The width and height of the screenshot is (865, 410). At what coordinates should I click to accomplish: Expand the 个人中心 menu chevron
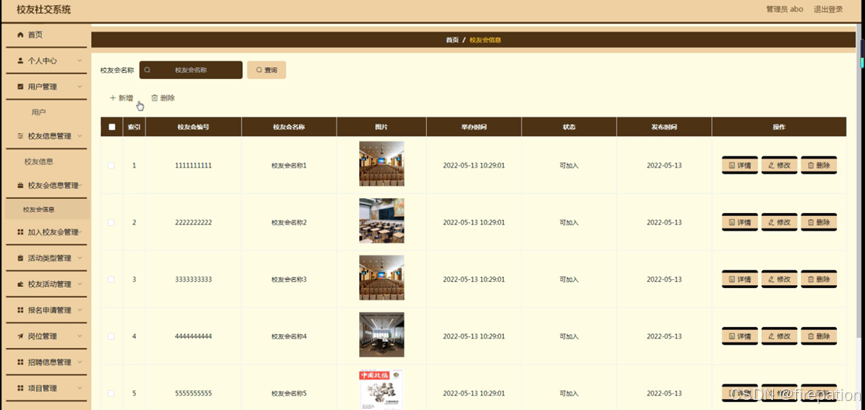80,61
